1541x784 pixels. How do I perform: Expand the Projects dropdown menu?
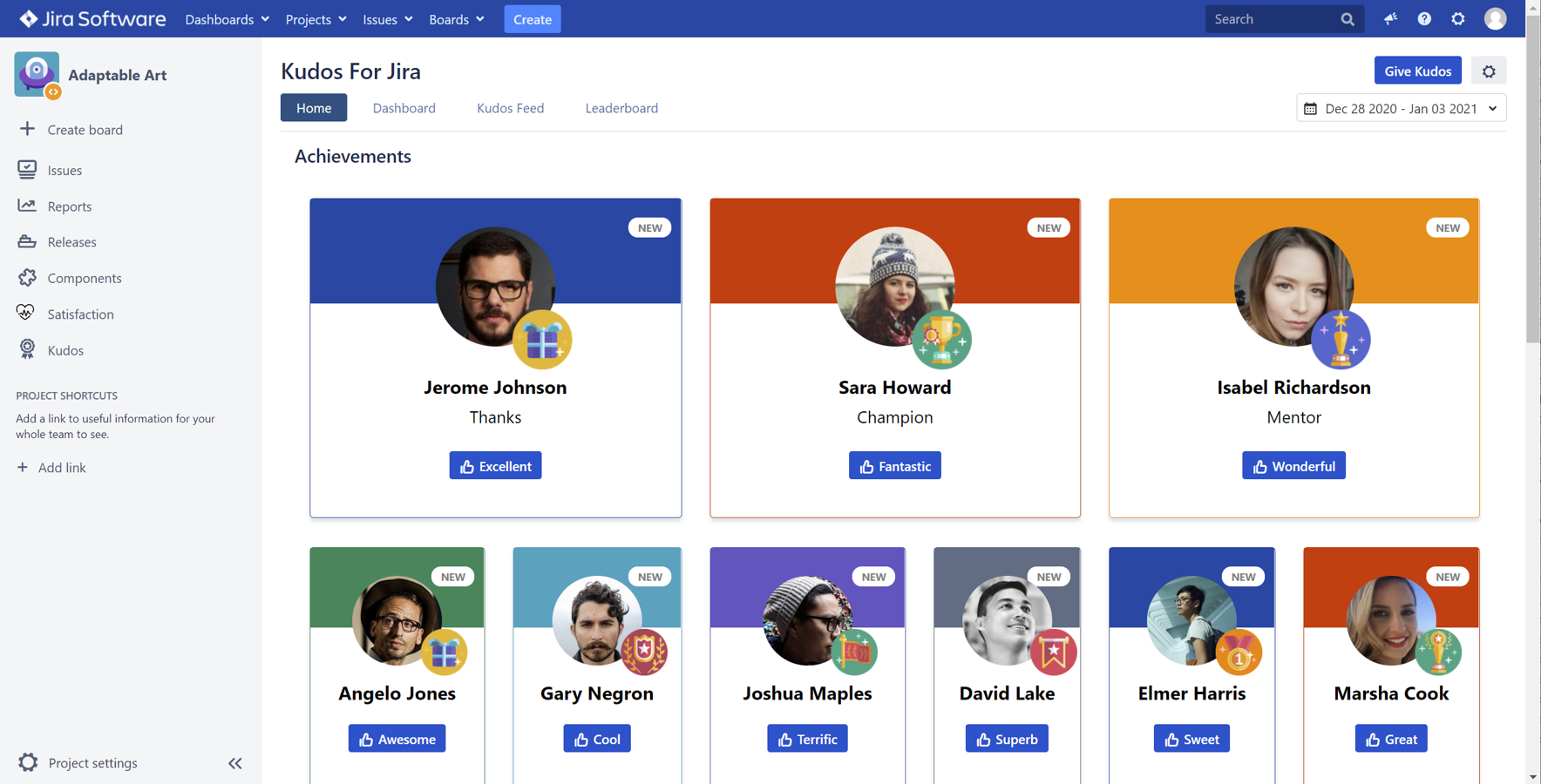click(316, 19)
